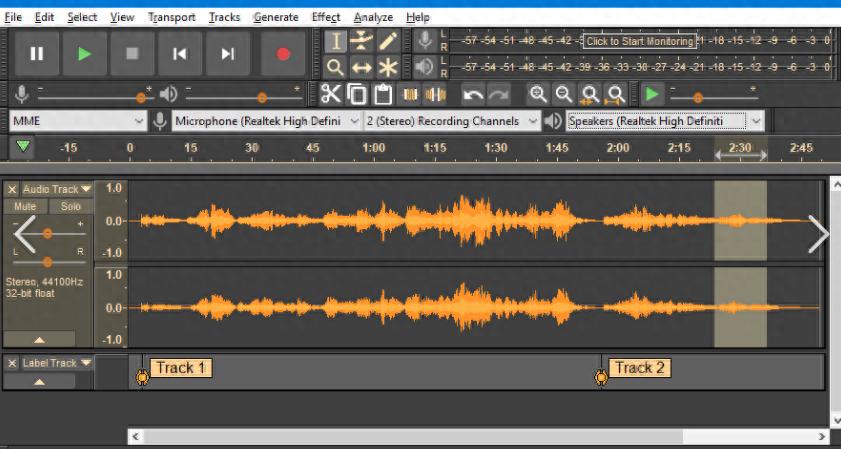Pick the Time Shift tool
The height and width of the screenshot is (449, 841).
(361, 67)
